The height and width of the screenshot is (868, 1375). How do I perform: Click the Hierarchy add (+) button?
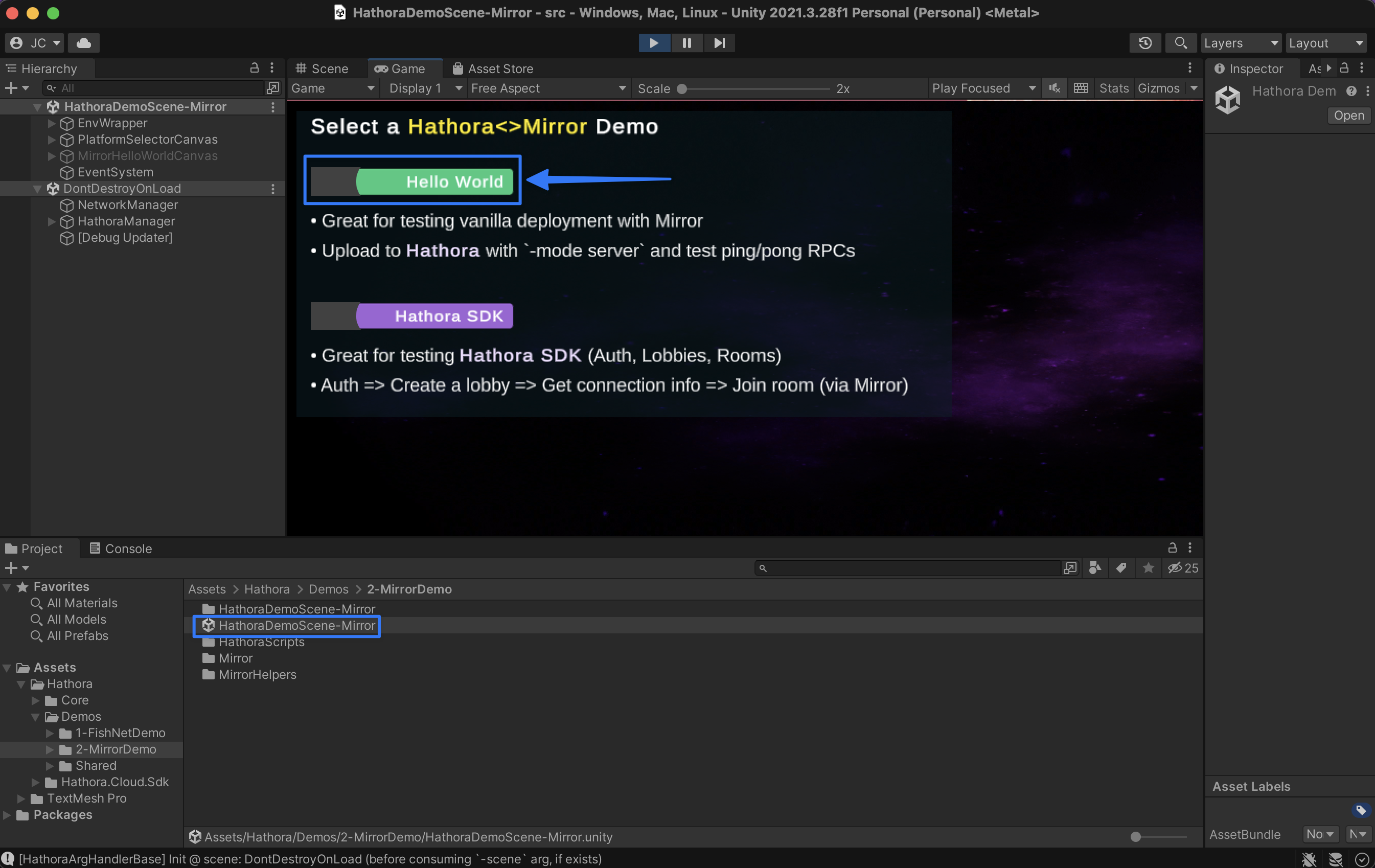[16, 88]
